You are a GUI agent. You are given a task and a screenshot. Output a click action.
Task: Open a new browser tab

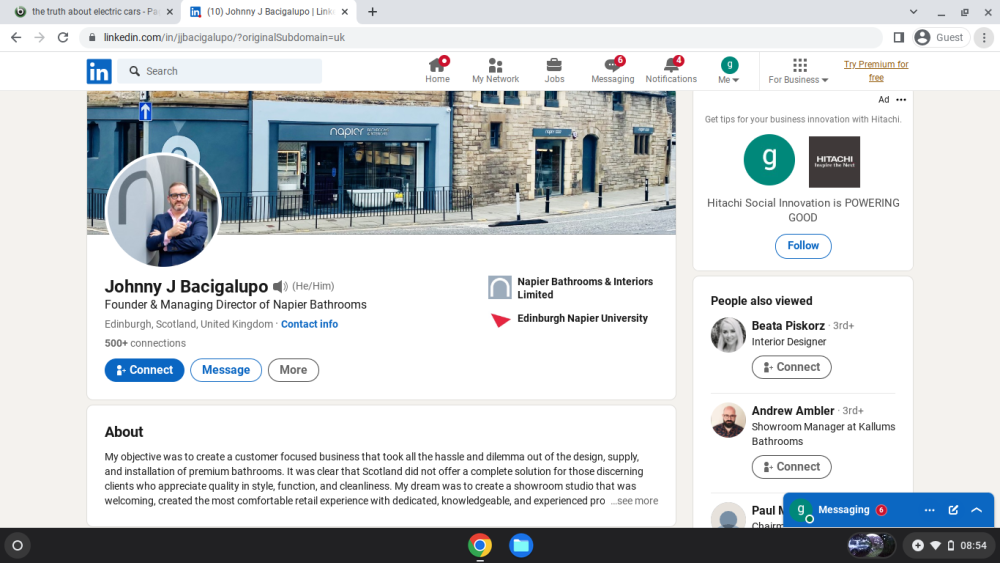[x=372, y=11]
